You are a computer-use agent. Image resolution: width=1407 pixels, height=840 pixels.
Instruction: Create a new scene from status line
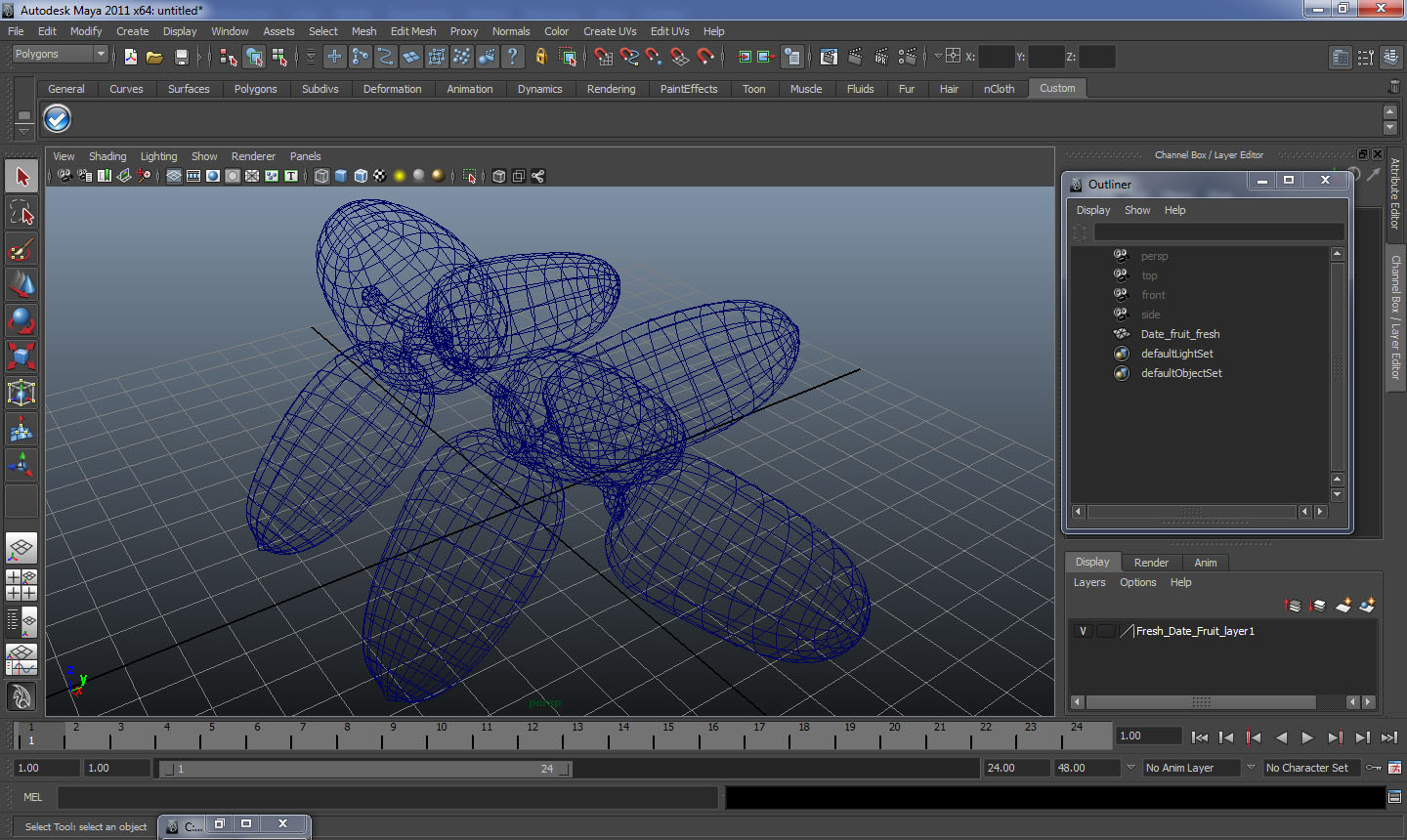click(x=131, y=57)
